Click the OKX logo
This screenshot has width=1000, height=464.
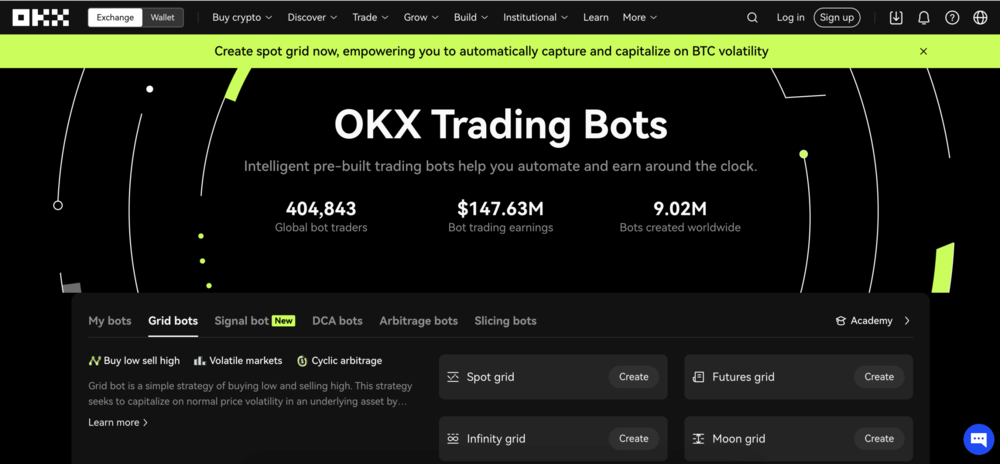click(x=41, y=18)
